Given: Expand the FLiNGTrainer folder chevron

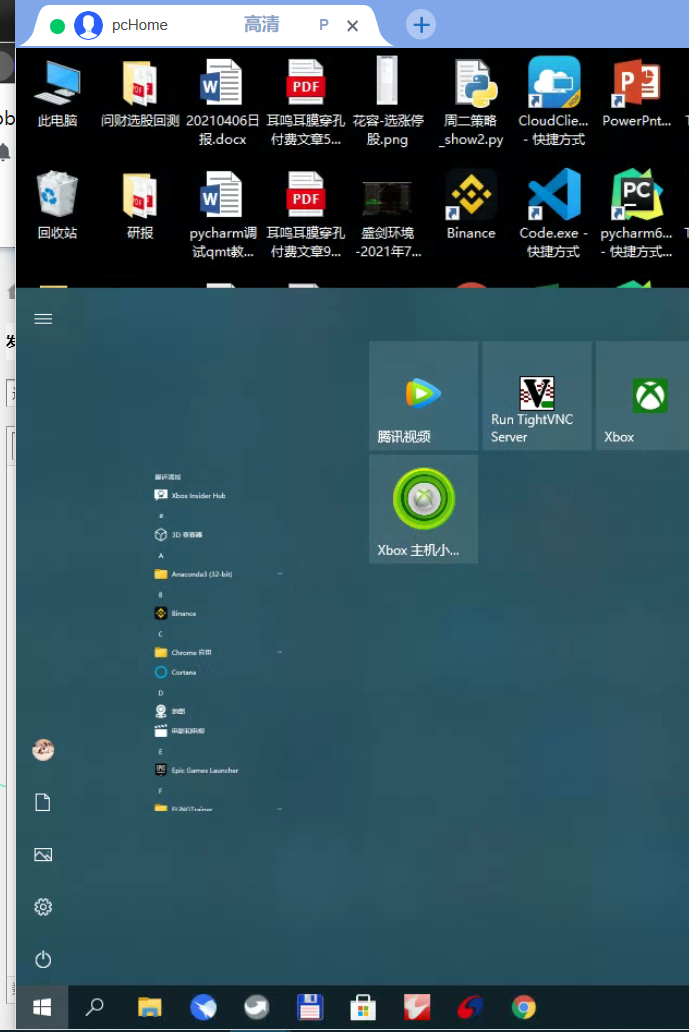Looking at the screenshot, I should (x=280, y=809).
